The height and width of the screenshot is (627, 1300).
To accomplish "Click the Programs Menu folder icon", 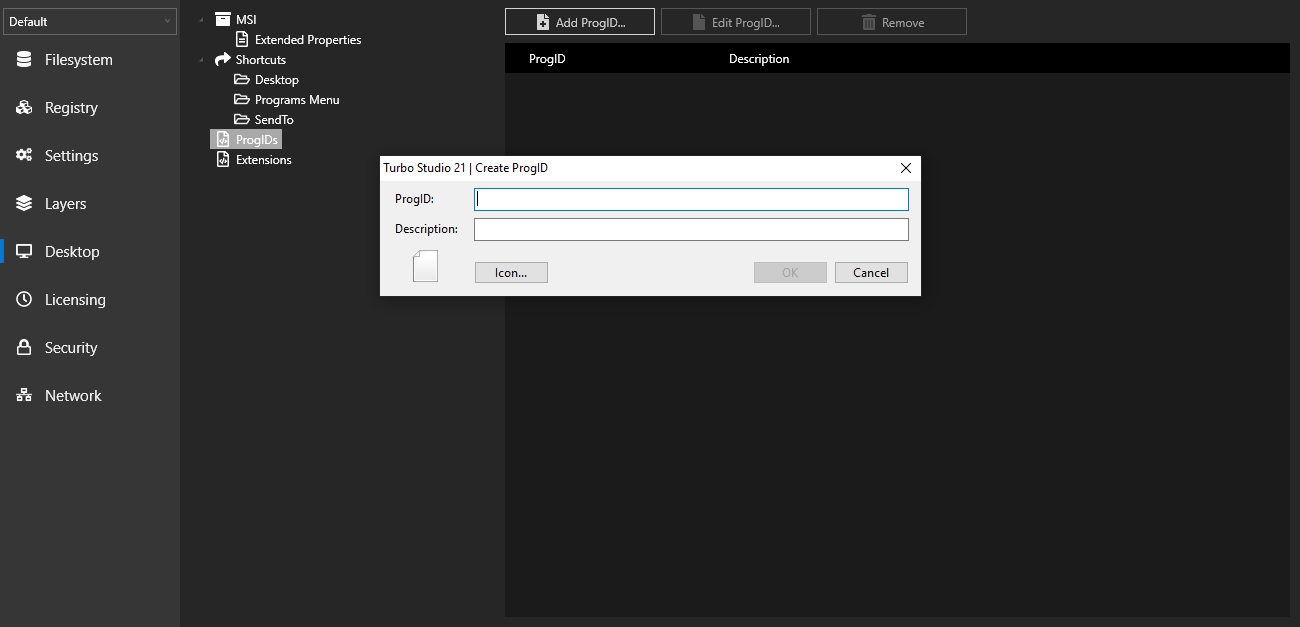I will coord(242,100).
